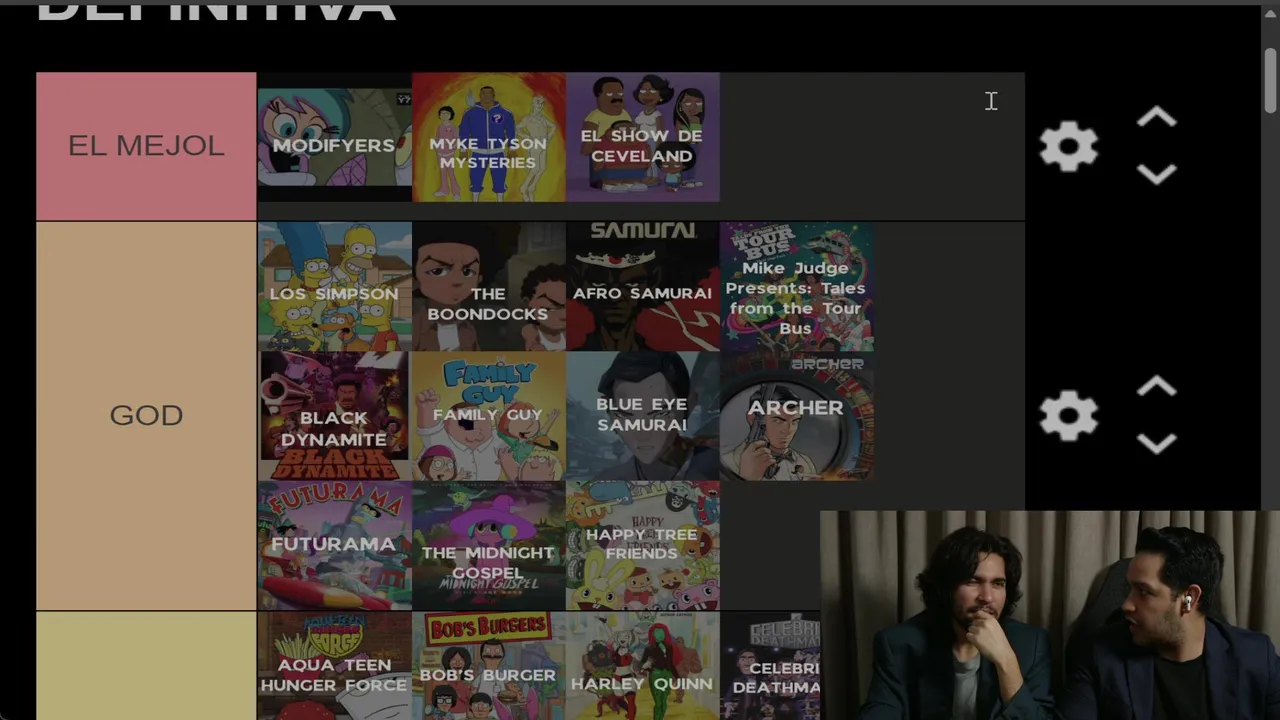This screenshot has width=1280, height=720.
Task: Select the Celebrity Deathmatch thumbnail
Action: [770, 666]
